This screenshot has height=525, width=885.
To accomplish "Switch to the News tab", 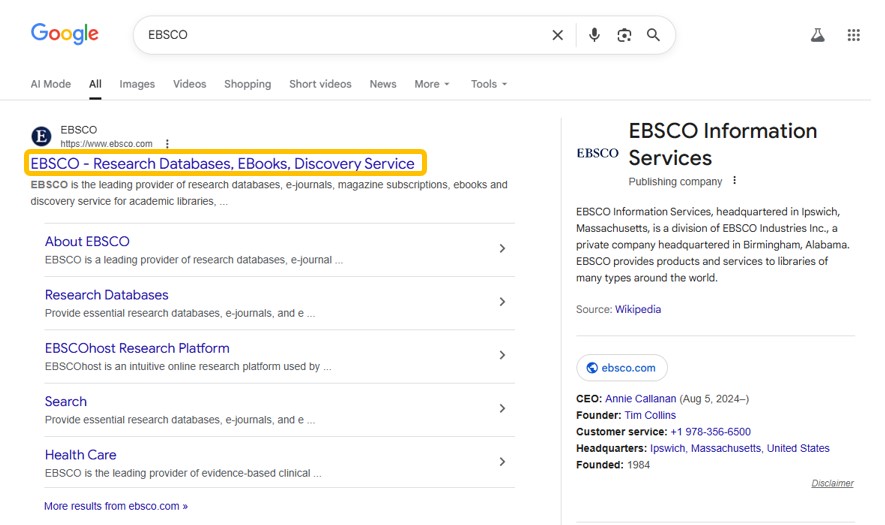I will (x=383, y=84).
